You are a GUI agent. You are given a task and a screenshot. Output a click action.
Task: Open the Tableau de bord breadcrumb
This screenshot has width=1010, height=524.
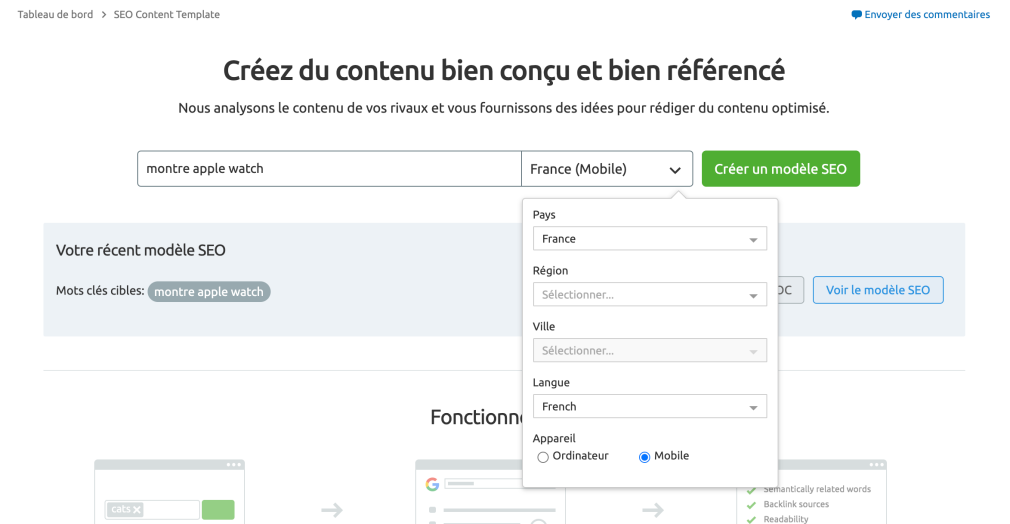[55, 14]
